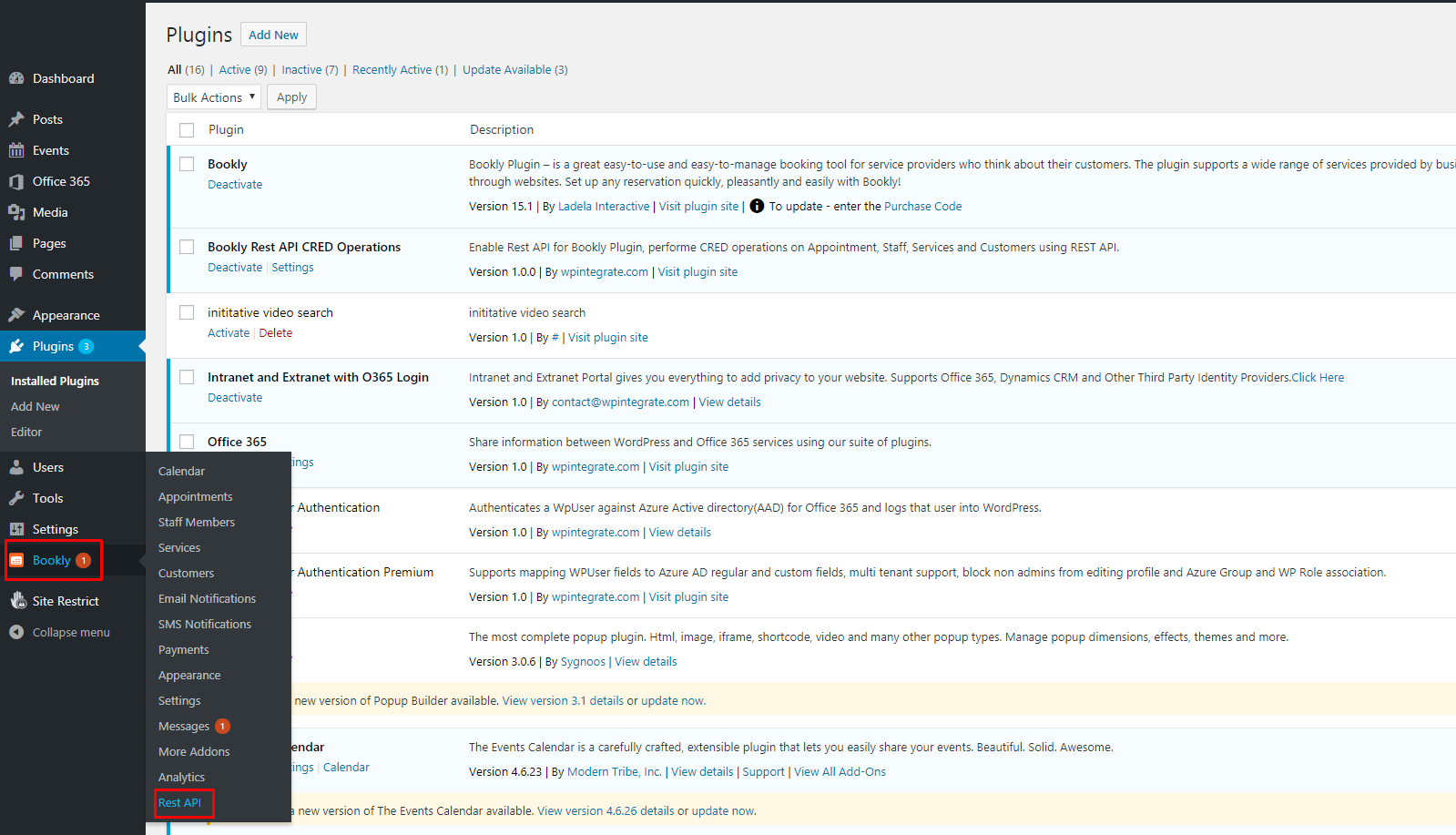Open Services in the Bookly submenu

(179, 547)
